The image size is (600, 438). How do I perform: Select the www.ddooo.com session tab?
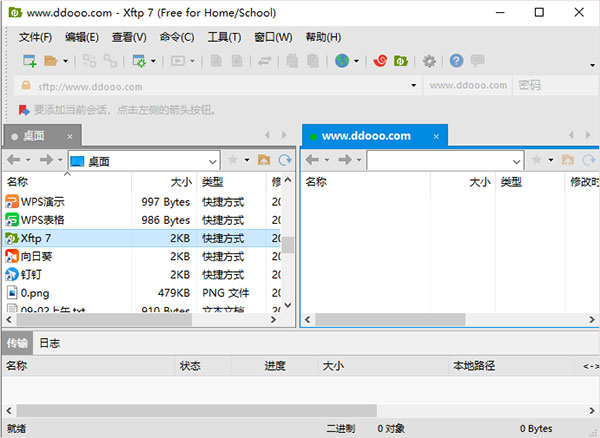(366, 136)
